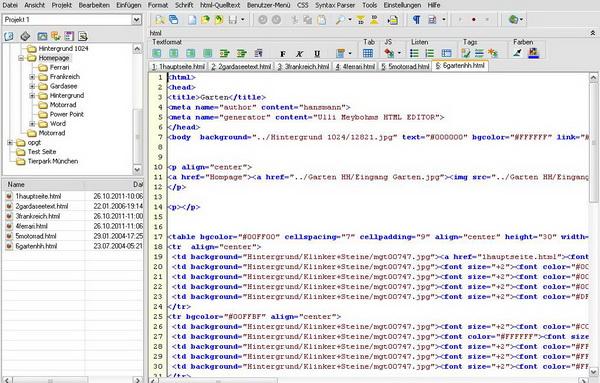Select the Tierpark München folder
600x383 pixels.
tap(53, 161)
